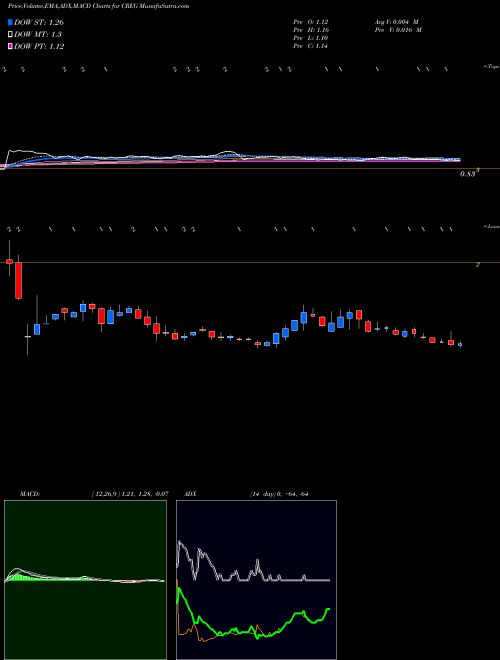Click the white DOW MT legend swatch

pos(10,35)
